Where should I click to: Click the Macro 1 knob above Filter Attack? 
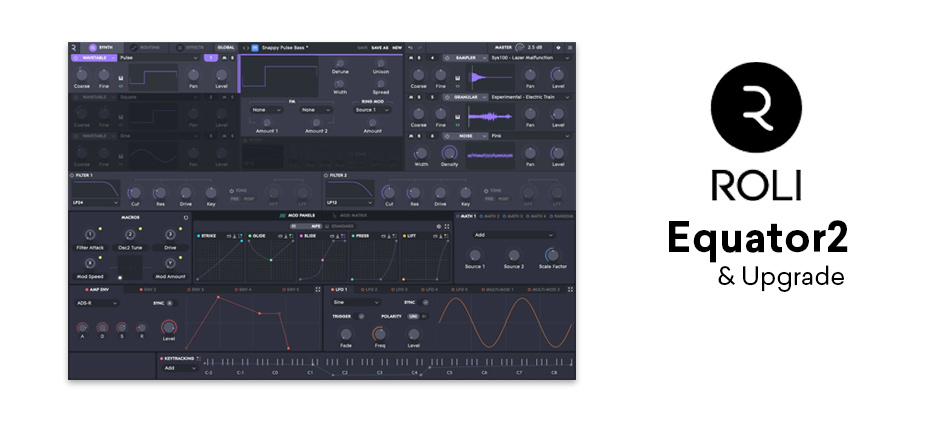[90, 235]
